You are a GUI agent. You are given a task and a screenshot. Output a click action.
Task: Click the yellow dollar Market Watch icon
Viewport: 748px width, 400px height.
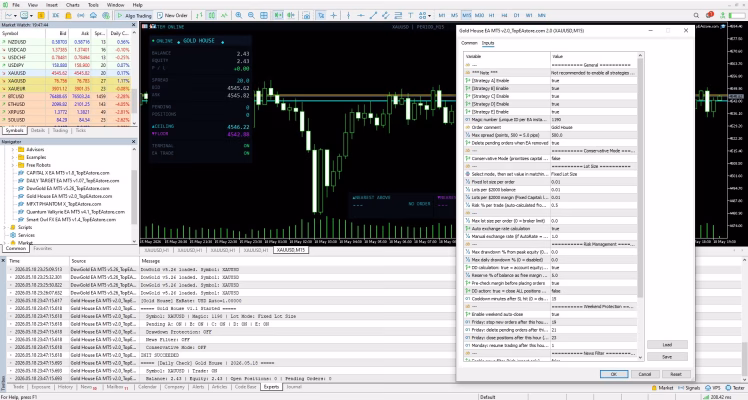[x=41, y=15]
